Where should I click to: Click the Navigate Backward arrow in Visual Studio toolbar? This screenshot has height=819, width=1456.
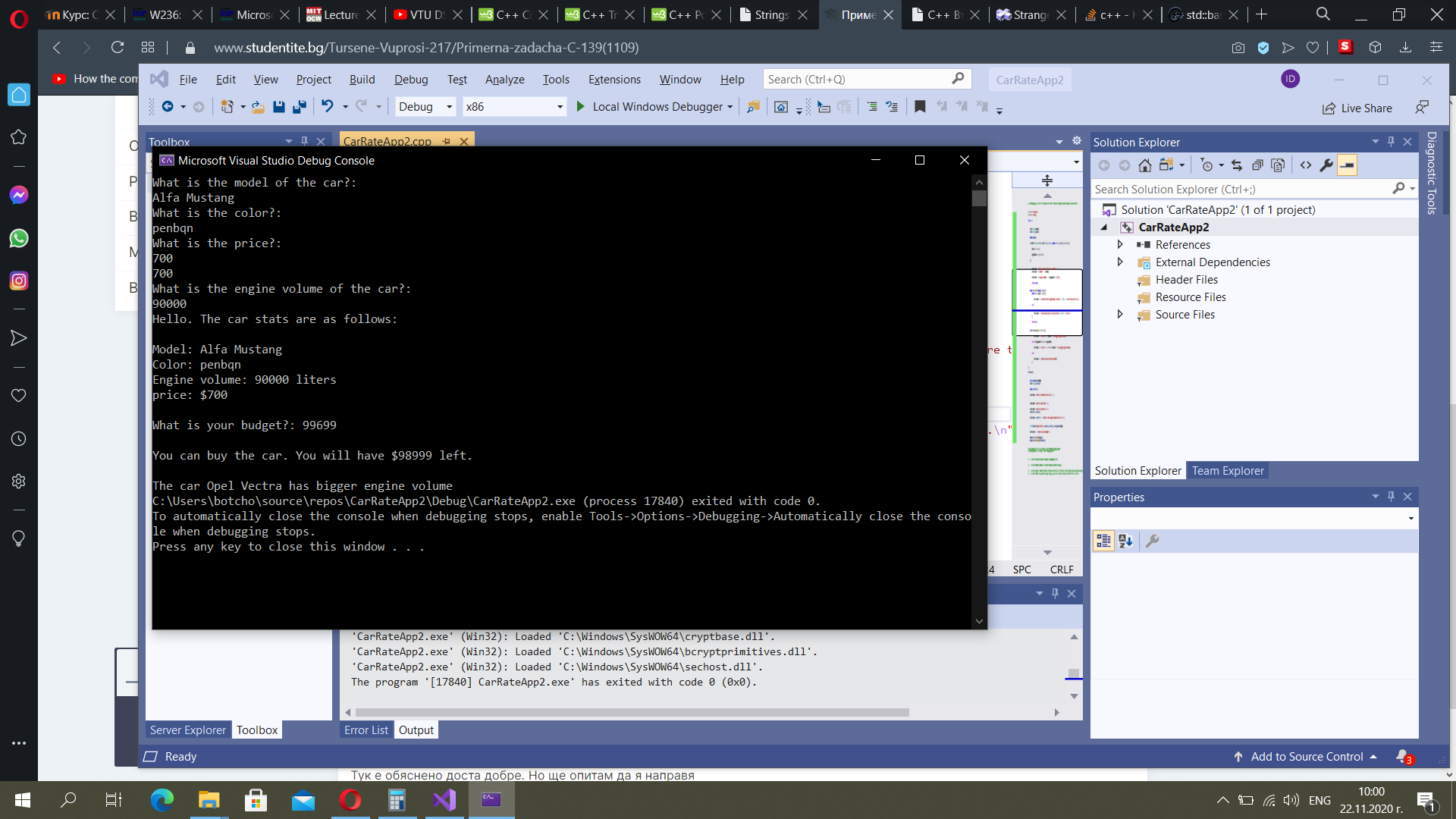click(x=168, y=107)
